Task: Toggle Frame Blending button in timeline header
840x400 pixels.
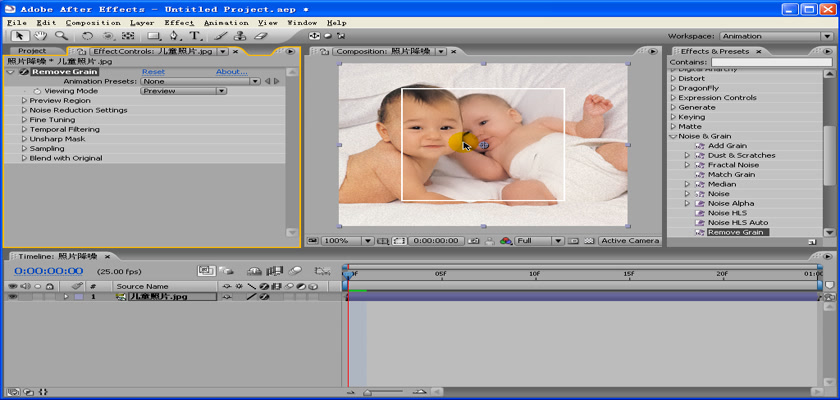Action: pyautogui.click(x=275, y=271)
